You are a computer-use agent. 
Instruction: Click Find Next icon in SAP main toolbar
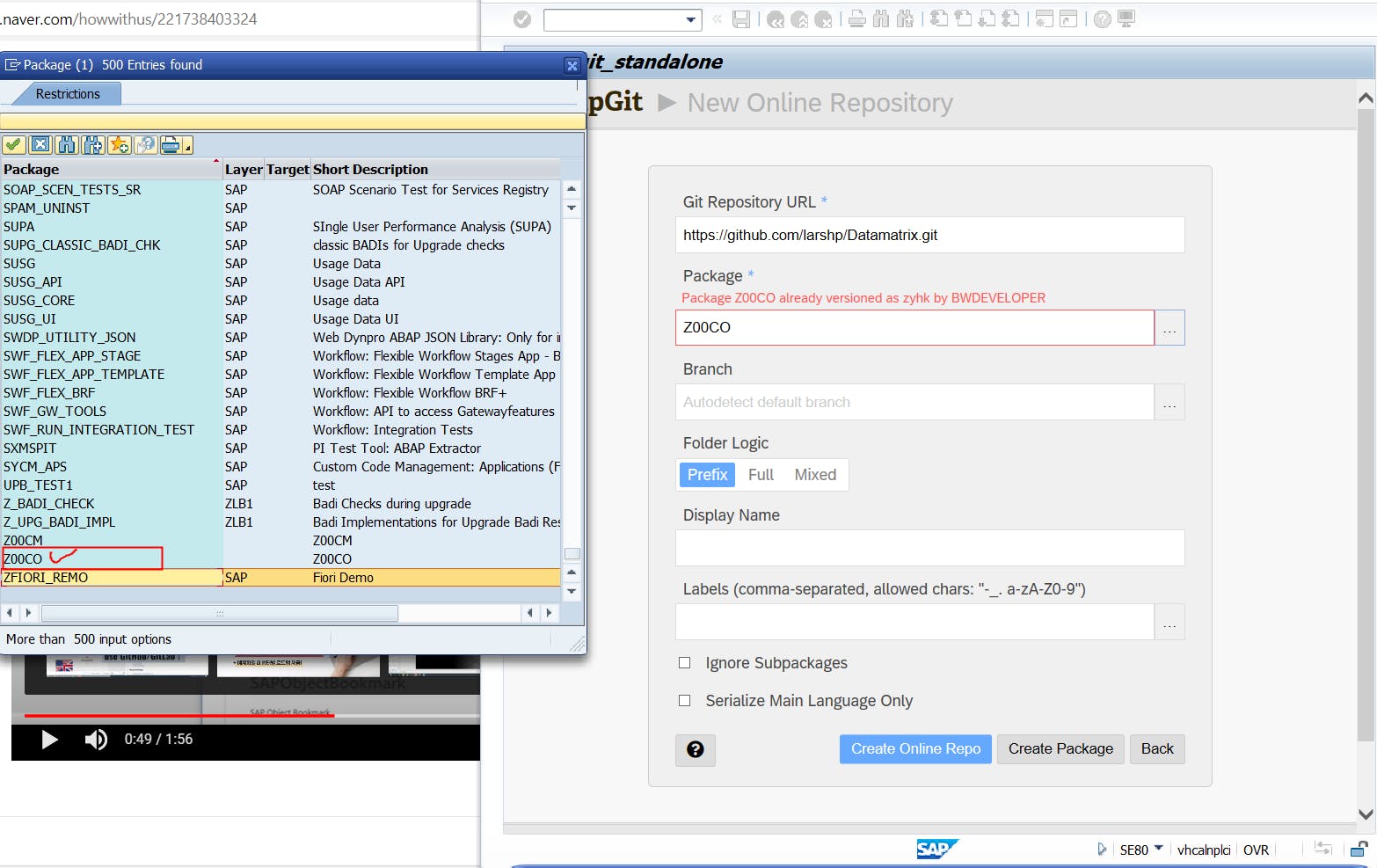tap(905, 19)
